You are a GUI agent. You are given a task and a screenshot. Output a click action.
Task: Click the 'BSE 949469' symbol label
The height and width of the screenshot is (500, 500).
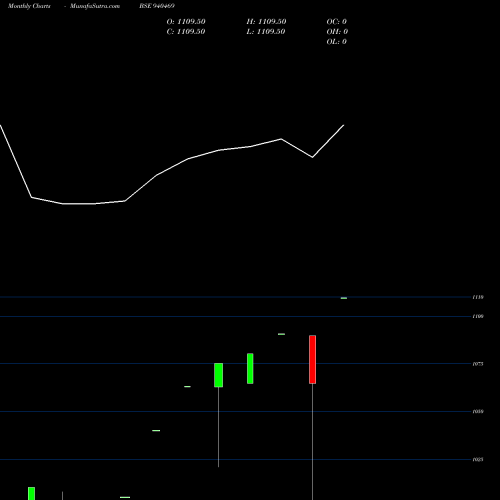tap(157, 6)
